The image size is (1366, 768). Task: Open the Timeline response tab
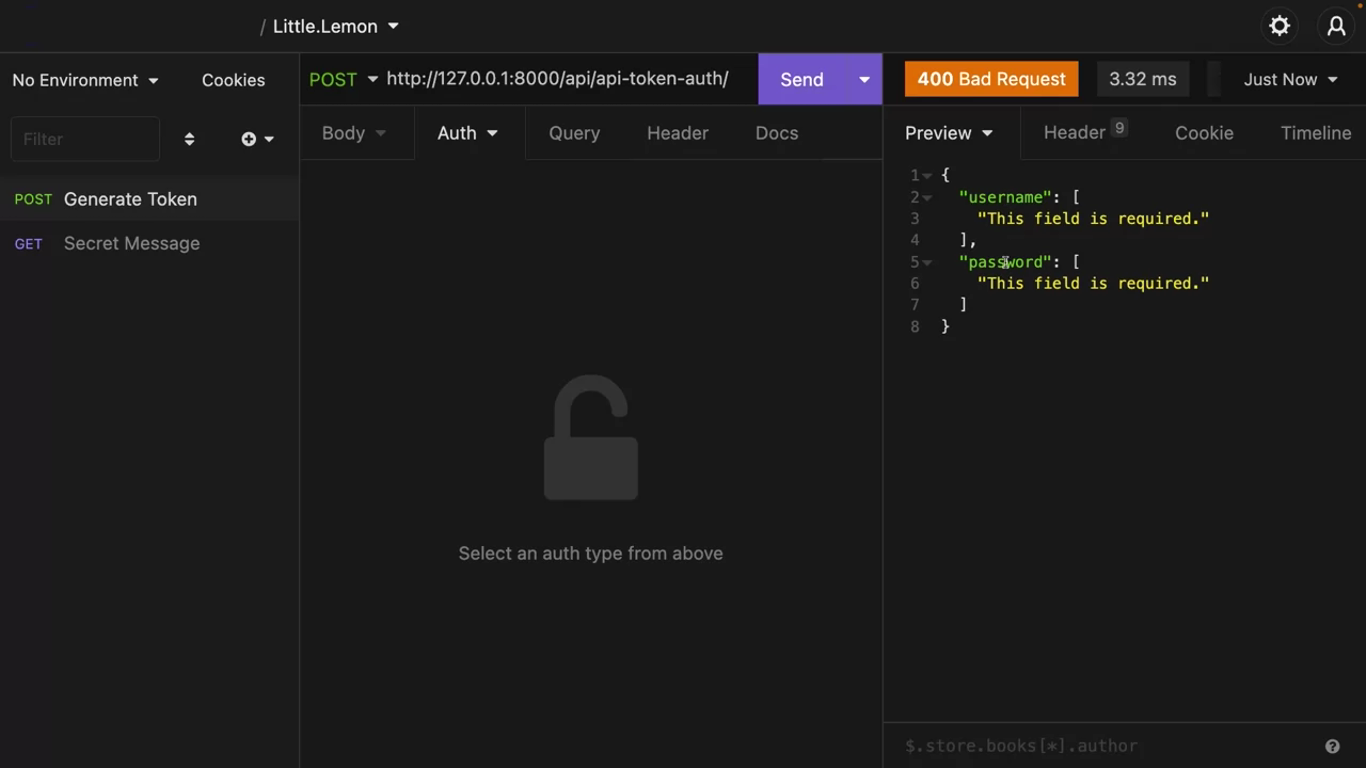[1315, 133]
